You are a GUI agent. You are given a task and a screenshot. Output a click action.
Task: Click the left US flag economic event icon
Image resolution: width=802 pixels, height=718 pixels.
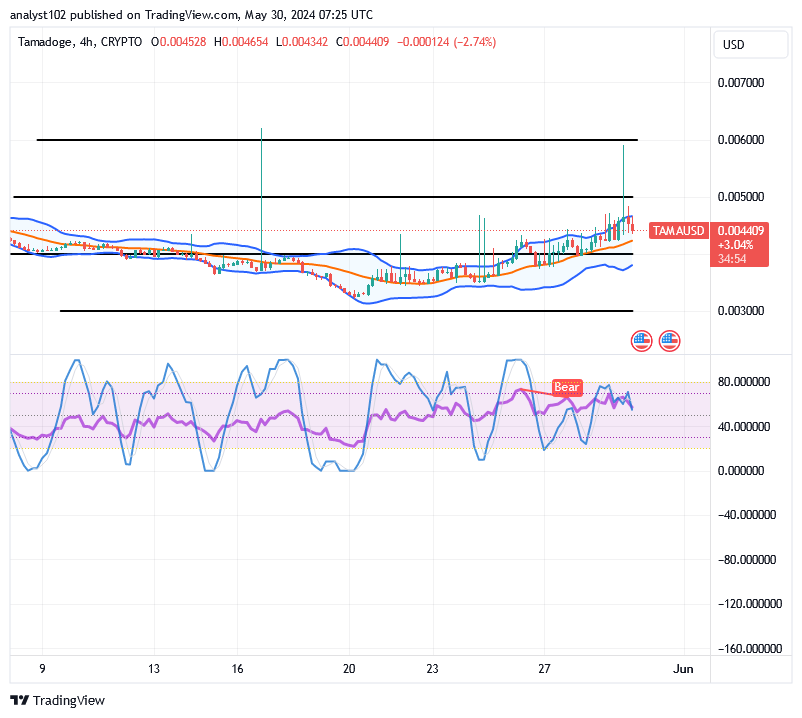[x=640, y=340]
